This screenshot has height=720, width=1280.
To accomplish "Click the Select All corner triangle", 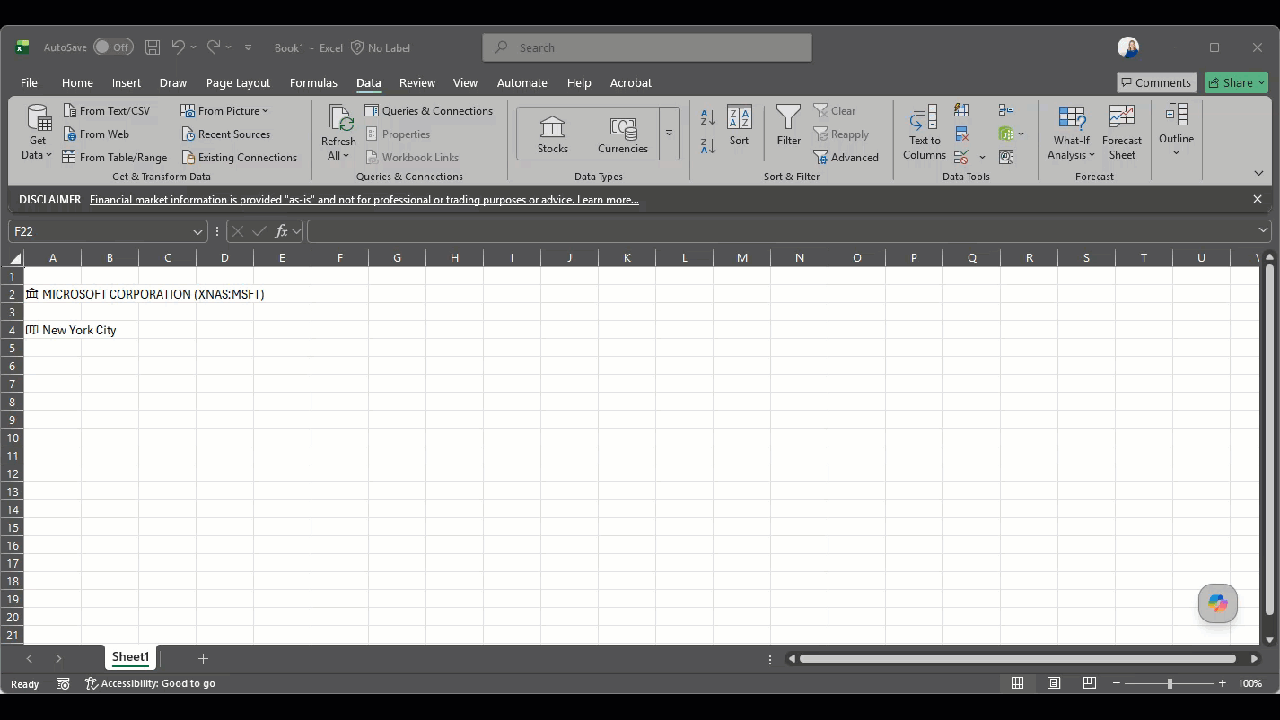I will tap(16, 258).
